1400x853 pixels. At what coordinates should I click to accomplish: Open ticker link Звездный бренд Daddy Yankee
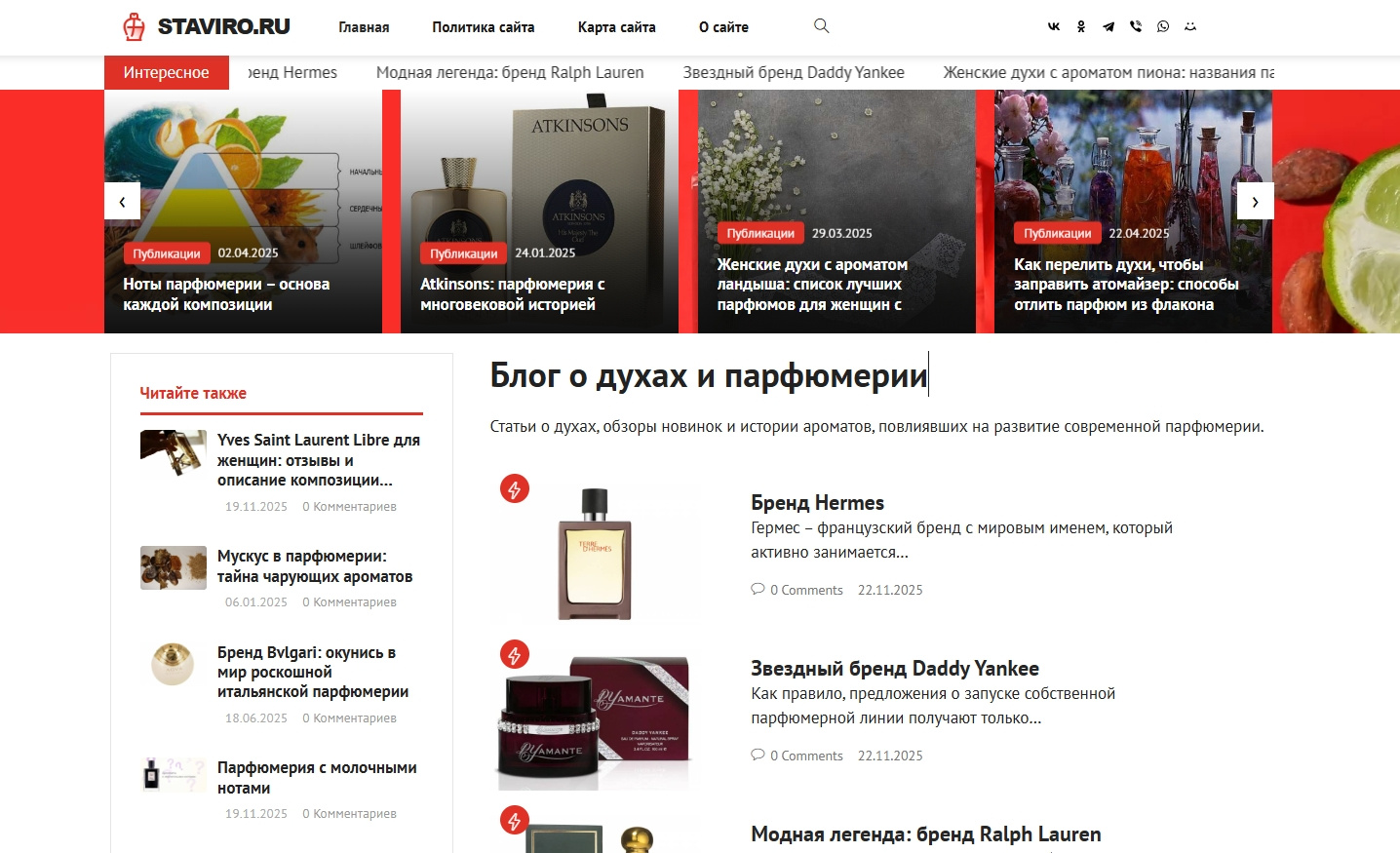point(794,72)
